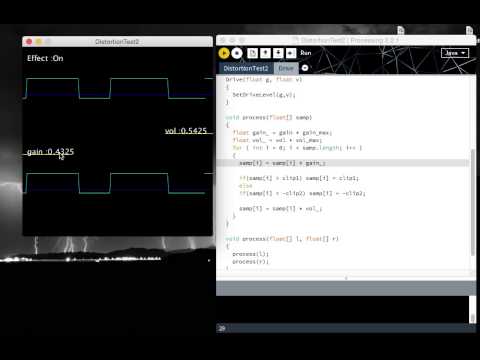Switch to the Drive tab

click(286, 68)
